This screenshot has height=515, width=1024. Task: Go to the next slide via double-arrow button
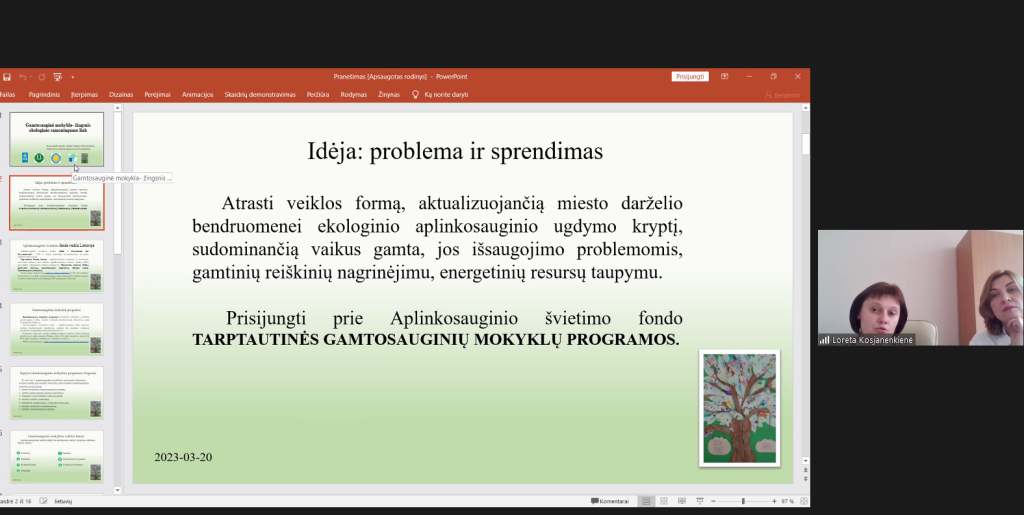tap(805, 478)
